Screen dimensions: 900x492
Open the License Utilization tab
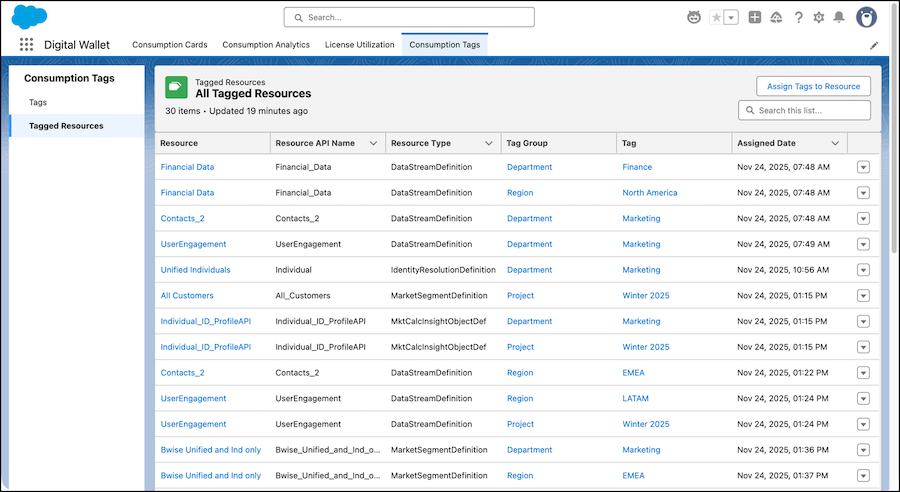tap(359, 45)
